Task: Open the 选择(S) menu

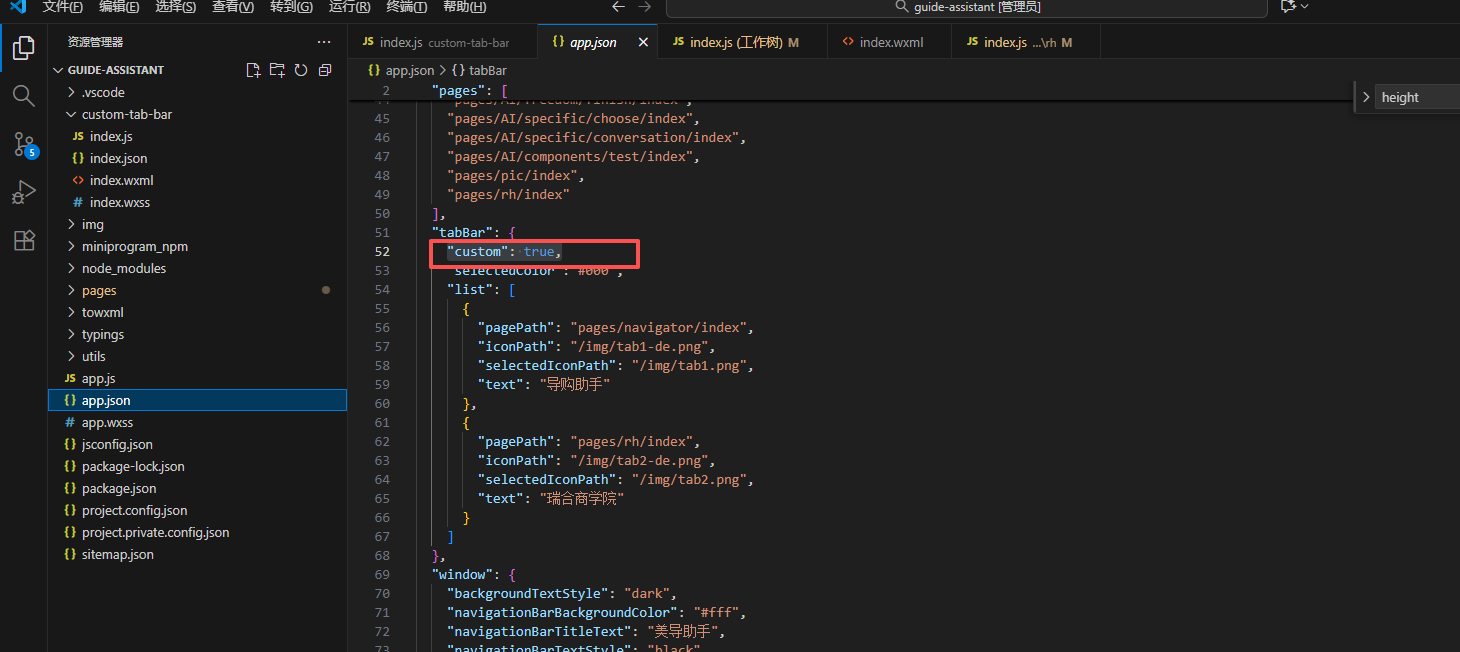Action: click(176, 7)
